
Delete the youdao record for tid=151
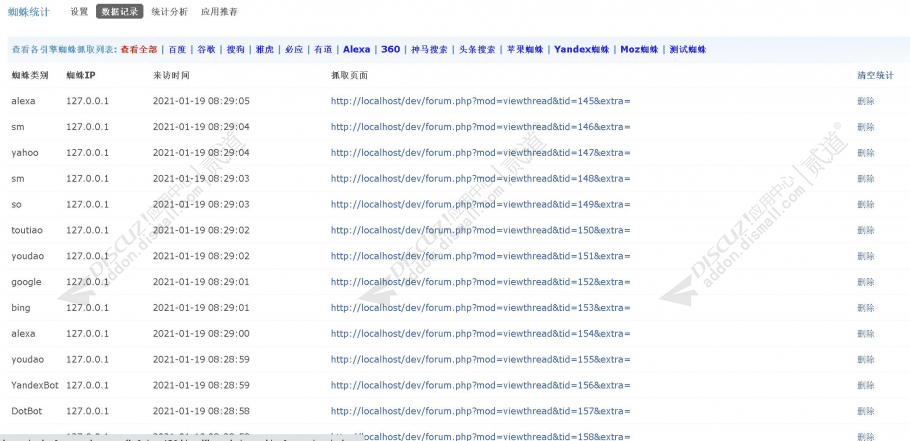[866, 256]
